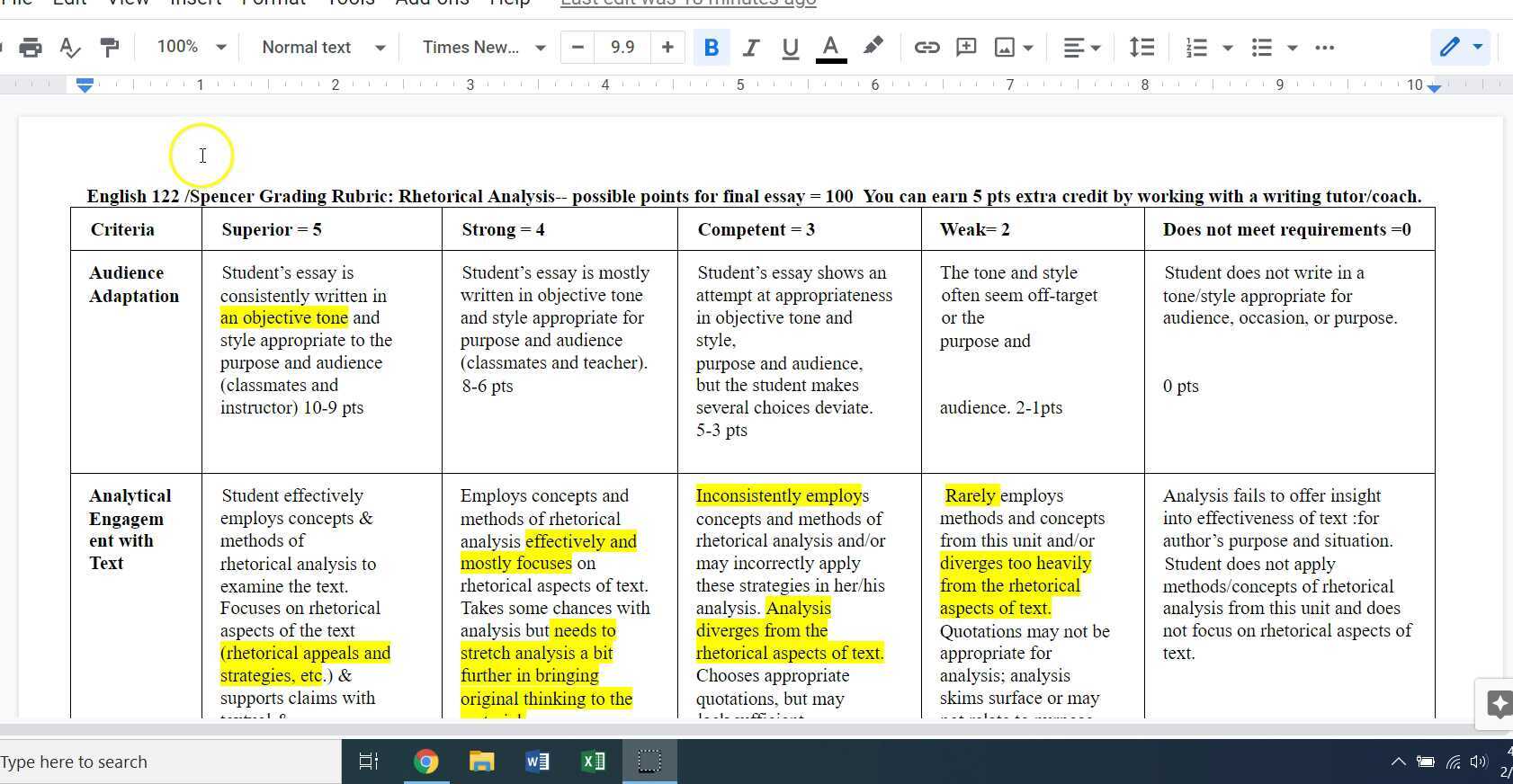Open Chrome from the taskbar
This screenshot has height=784, width=1513.
[x=425, y=762]
